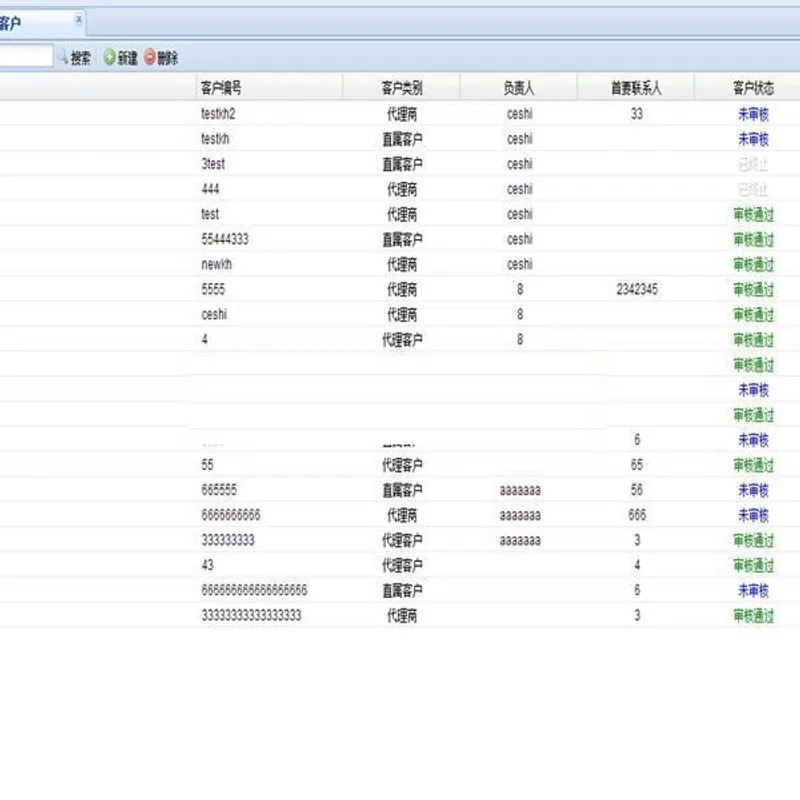Select customer number 444
Viewport: 800px width, 800px height.
(x=210, y=189)
